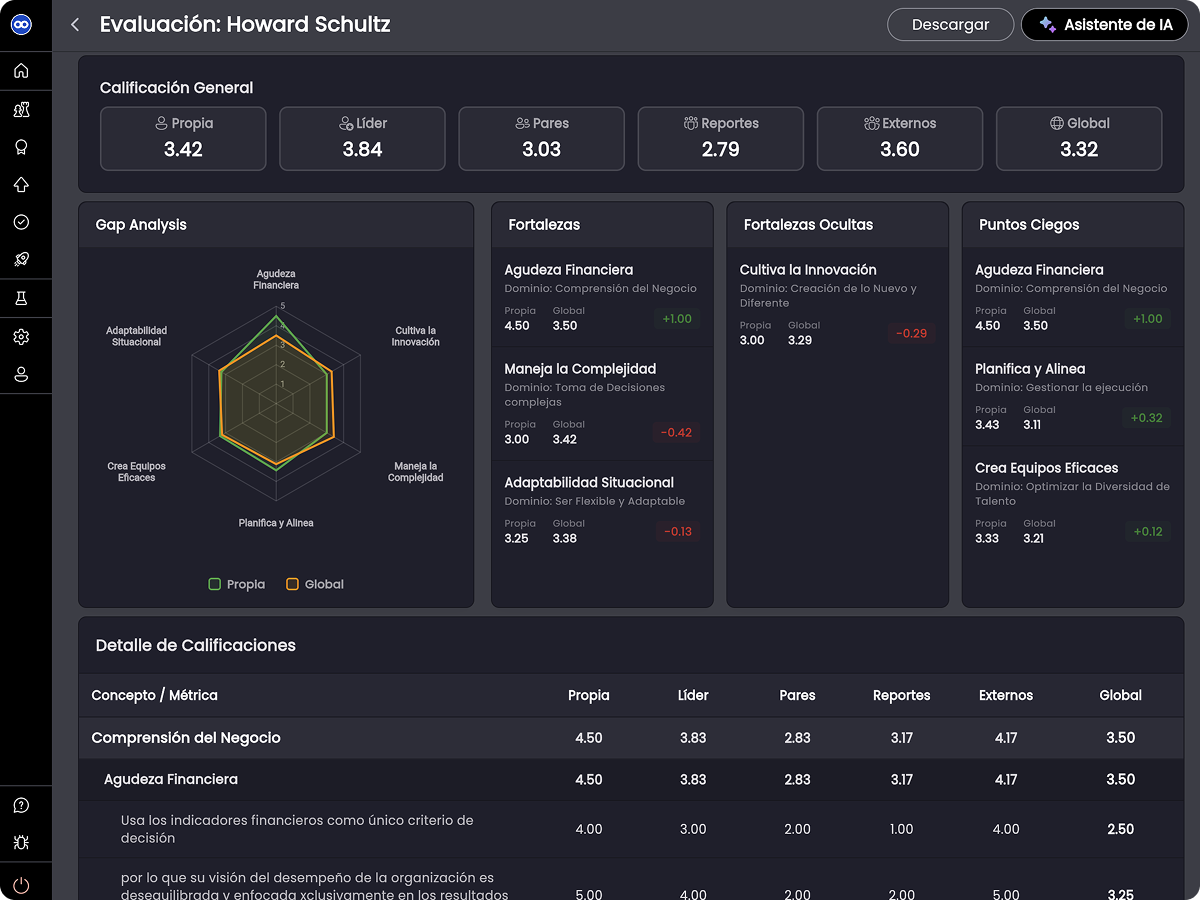The height and width of the screenshot is (900, 1200).
Task: Open the rocket icon in the sidebar
Action: [21, 259]
